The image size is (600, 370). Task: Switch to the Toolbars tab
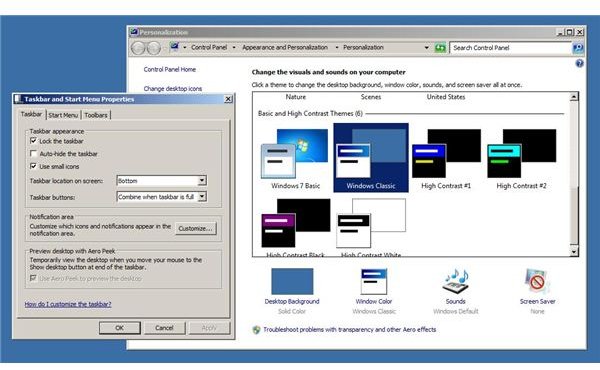coord(96,115)
